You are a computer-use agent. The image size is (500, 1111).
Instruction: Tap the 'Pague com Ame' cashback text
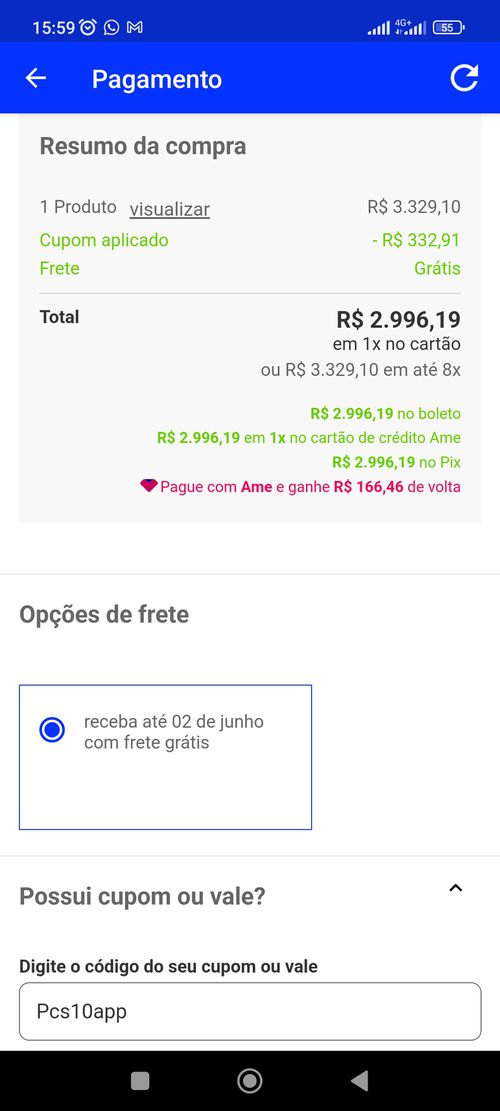click(x=310, y=487)
